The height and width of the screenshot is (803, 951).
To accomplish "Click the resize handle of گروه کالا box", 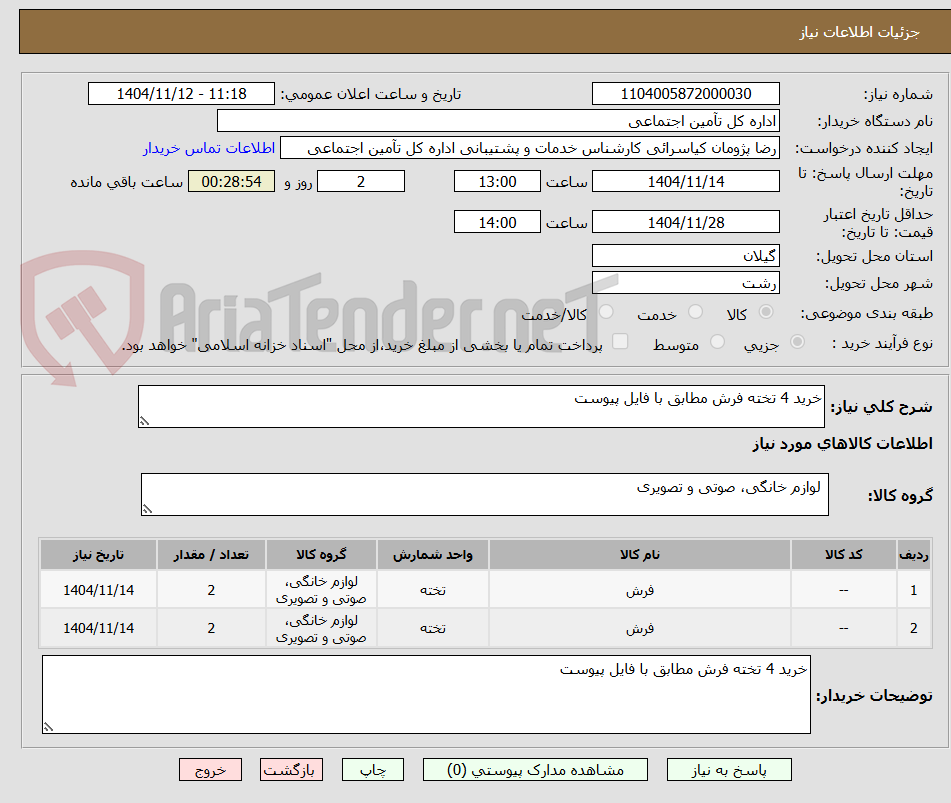I will tap(147, 509).
